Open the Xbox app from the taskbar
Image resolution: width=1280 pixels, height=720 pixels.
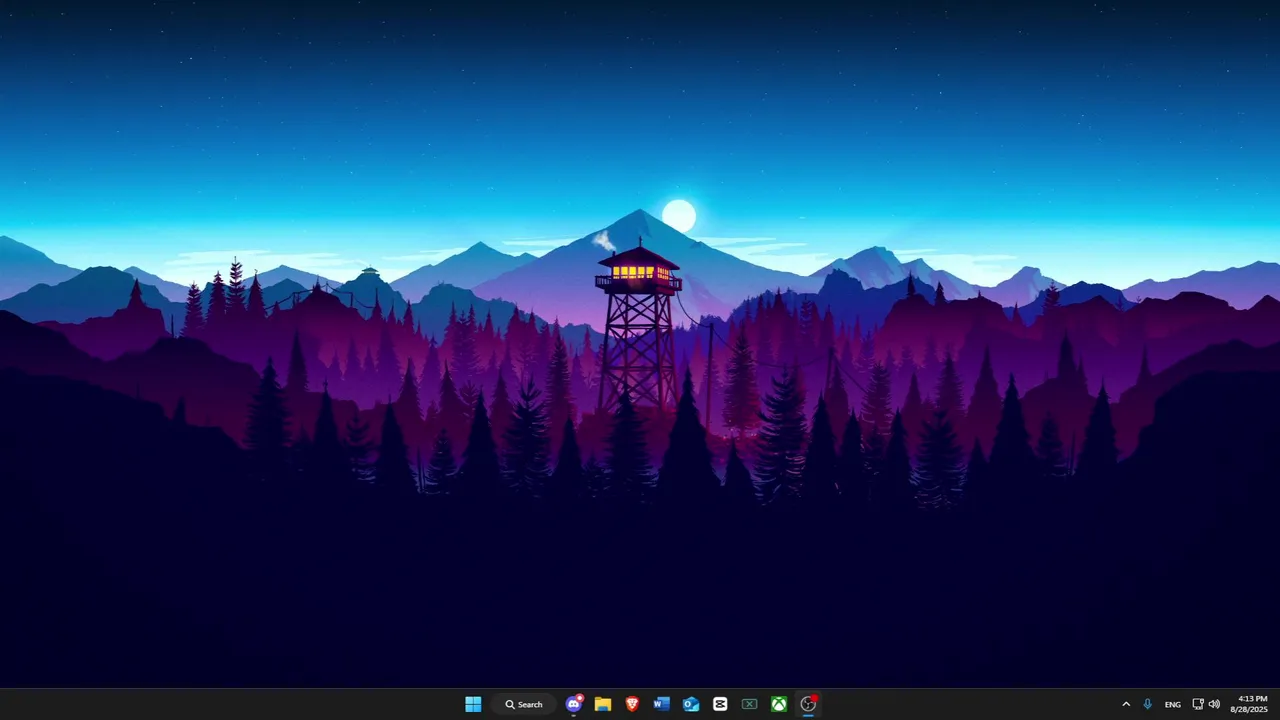(x=778, y=704)
